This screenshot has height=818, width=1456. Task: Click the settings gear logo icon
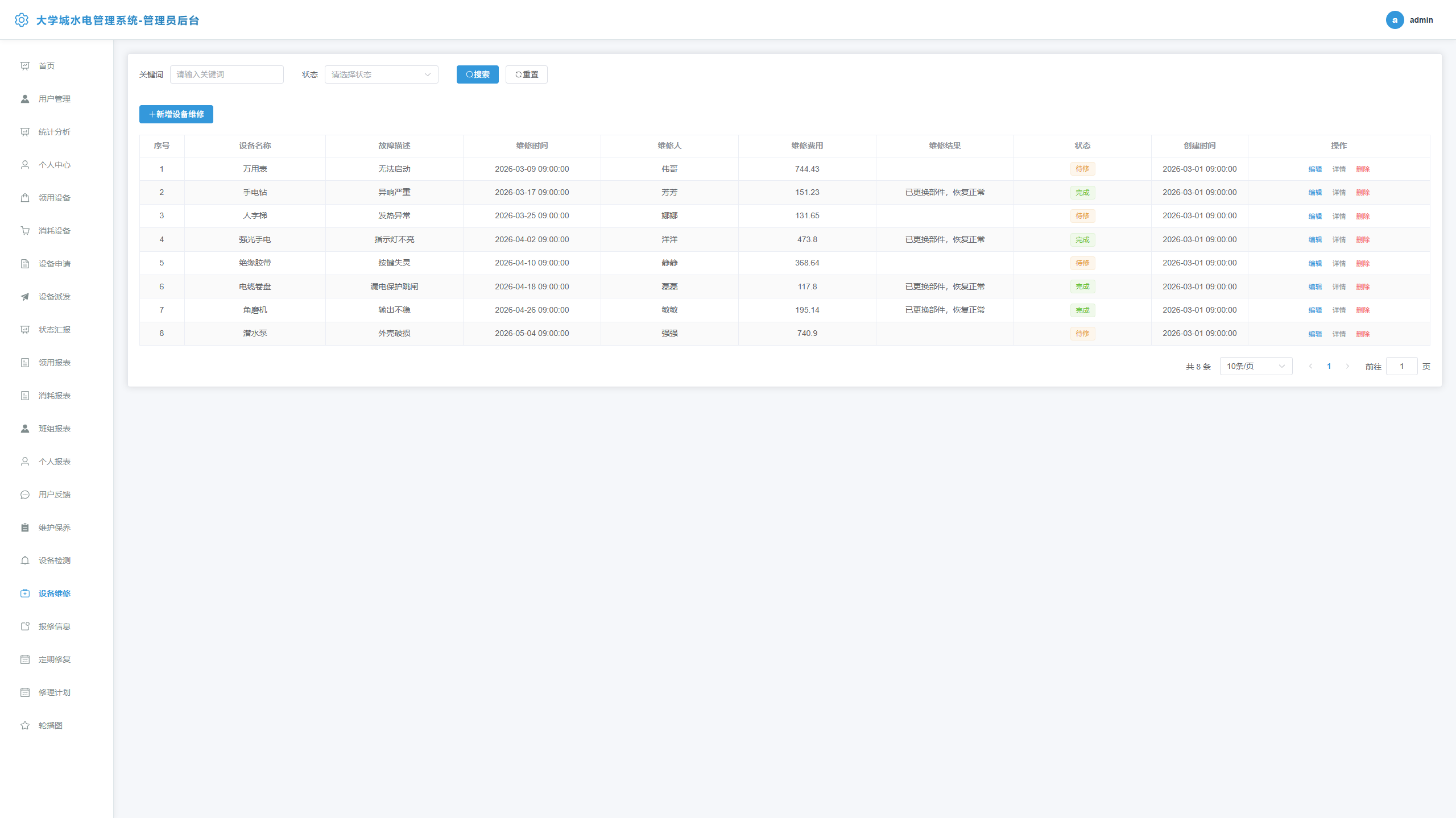[21, 20]
